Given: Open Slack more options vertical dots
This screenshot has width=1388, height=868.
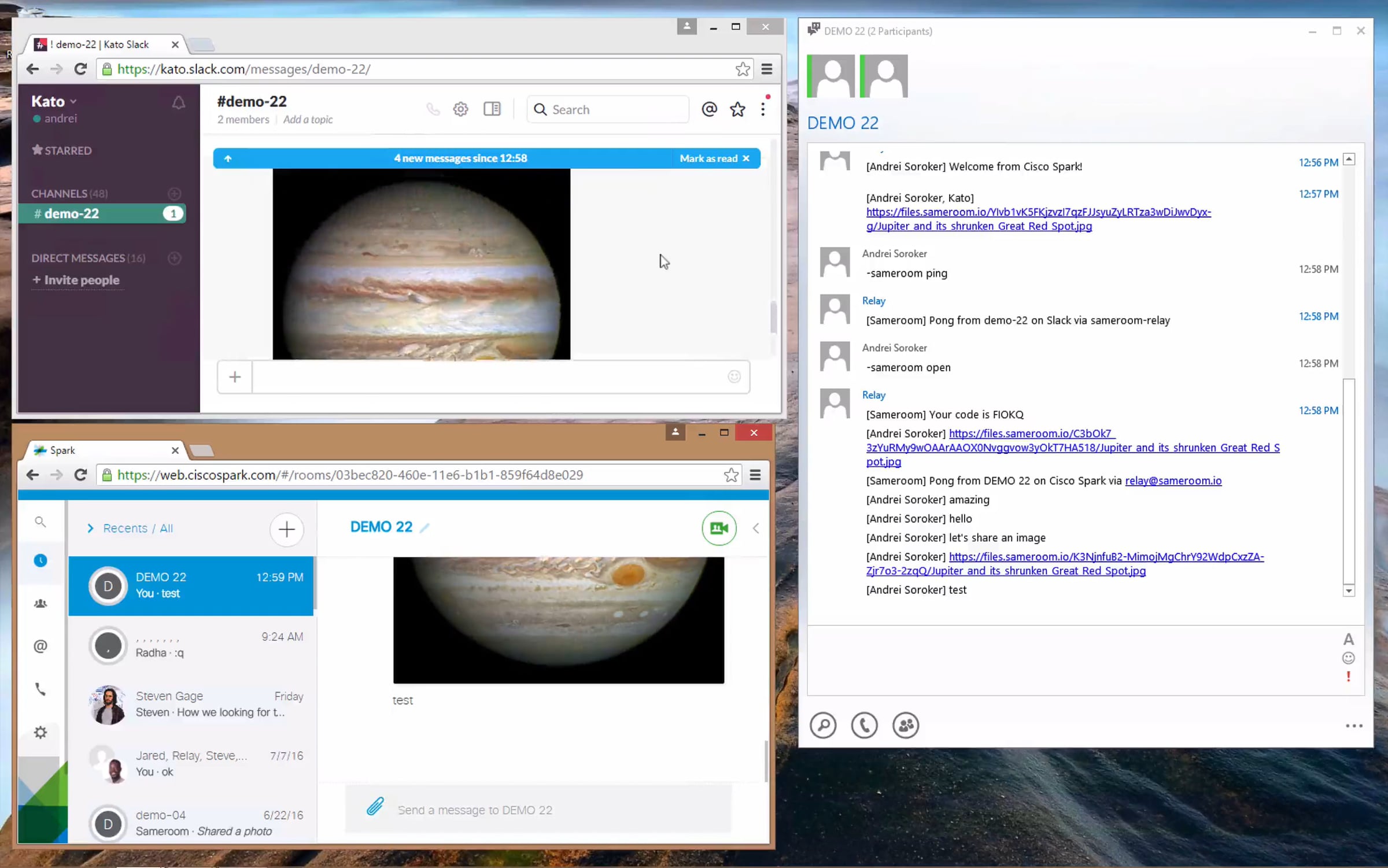Looking at the screenshot, I should click(763, 109).
